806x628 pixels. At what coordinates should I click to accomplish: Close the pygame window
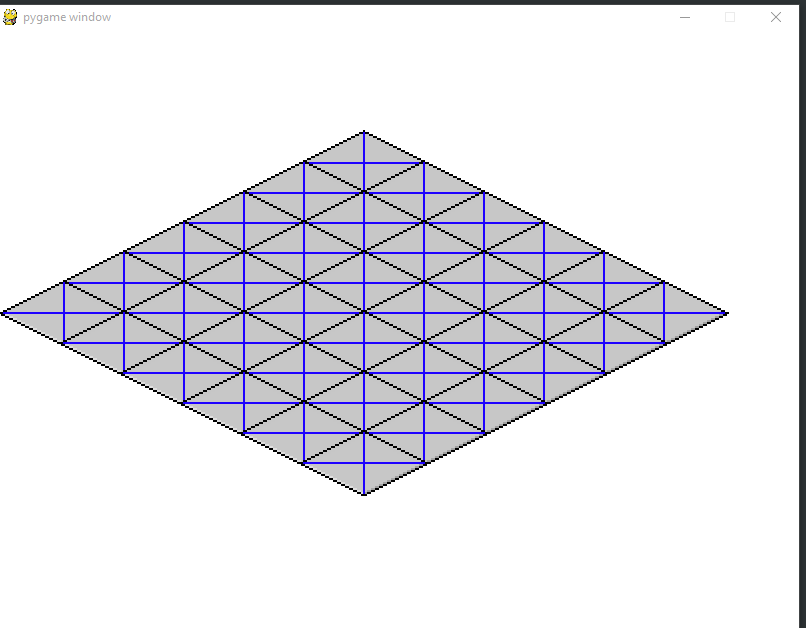[x=776, y=17]
